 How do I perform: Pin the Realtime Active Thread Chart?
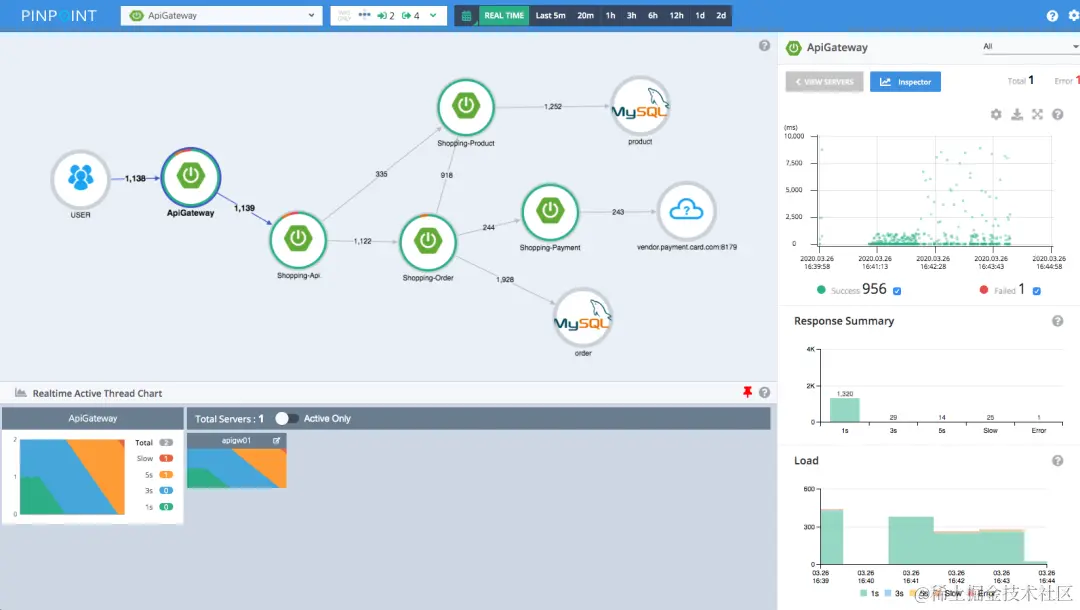tap(747, 392)
